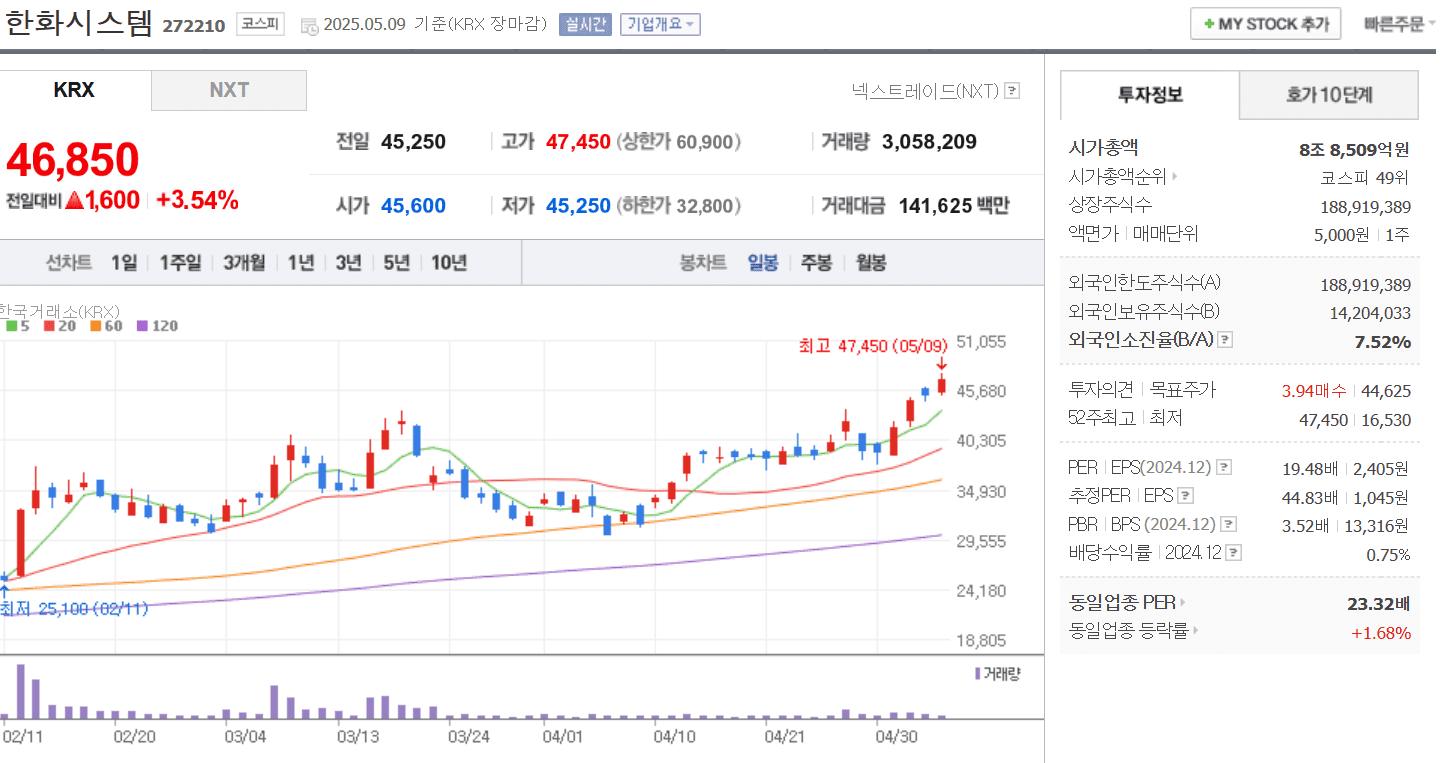Click the orange 60-day moving average swatch
This screenshot has height=763, width=1446.
94,326
